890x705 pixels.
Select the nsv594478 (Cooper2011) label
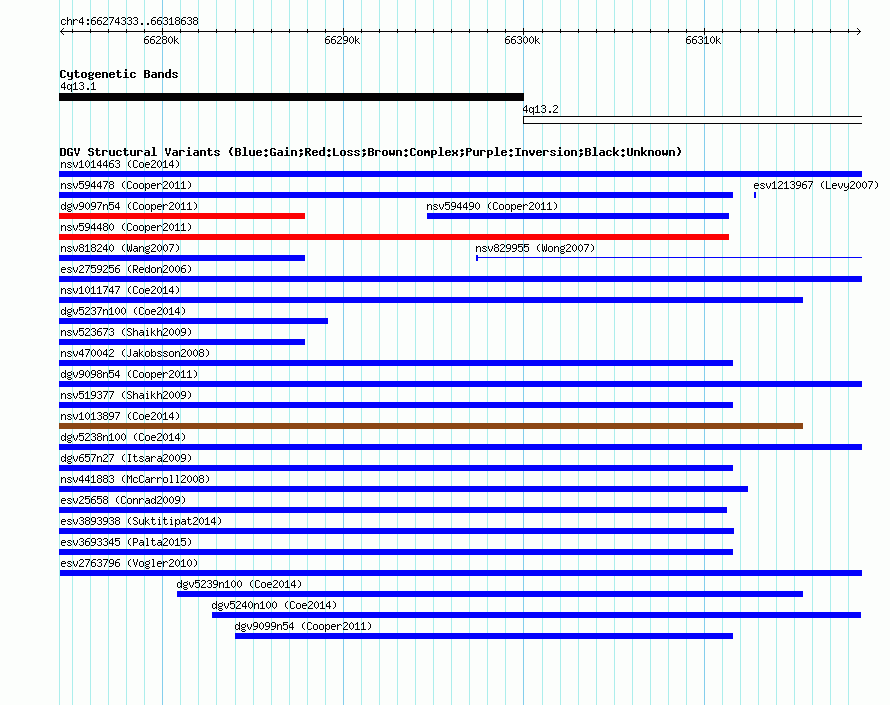pyautogui.click(x=126, y=185)
